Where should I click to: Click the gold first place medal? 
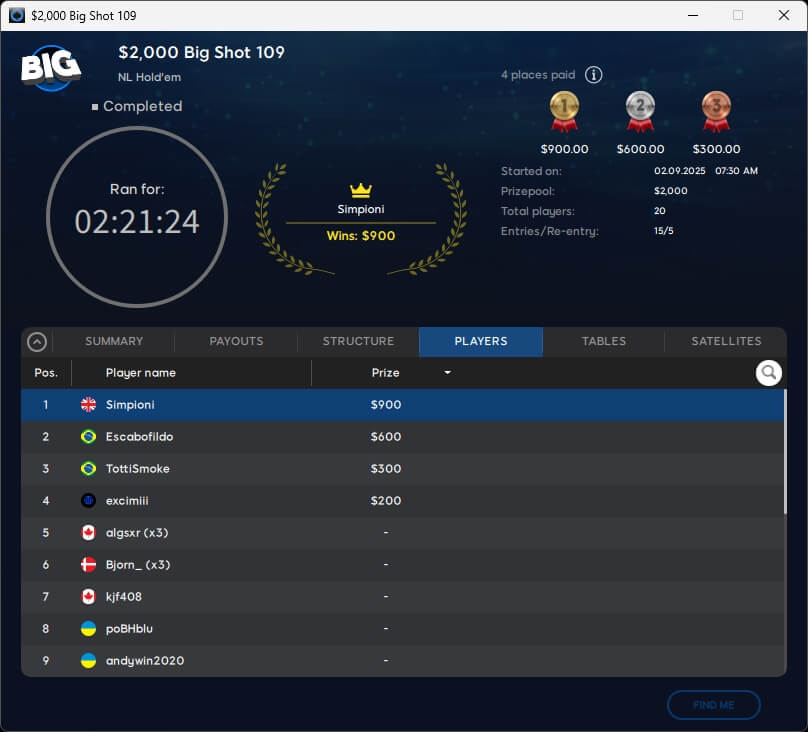(x=564, y=111)
